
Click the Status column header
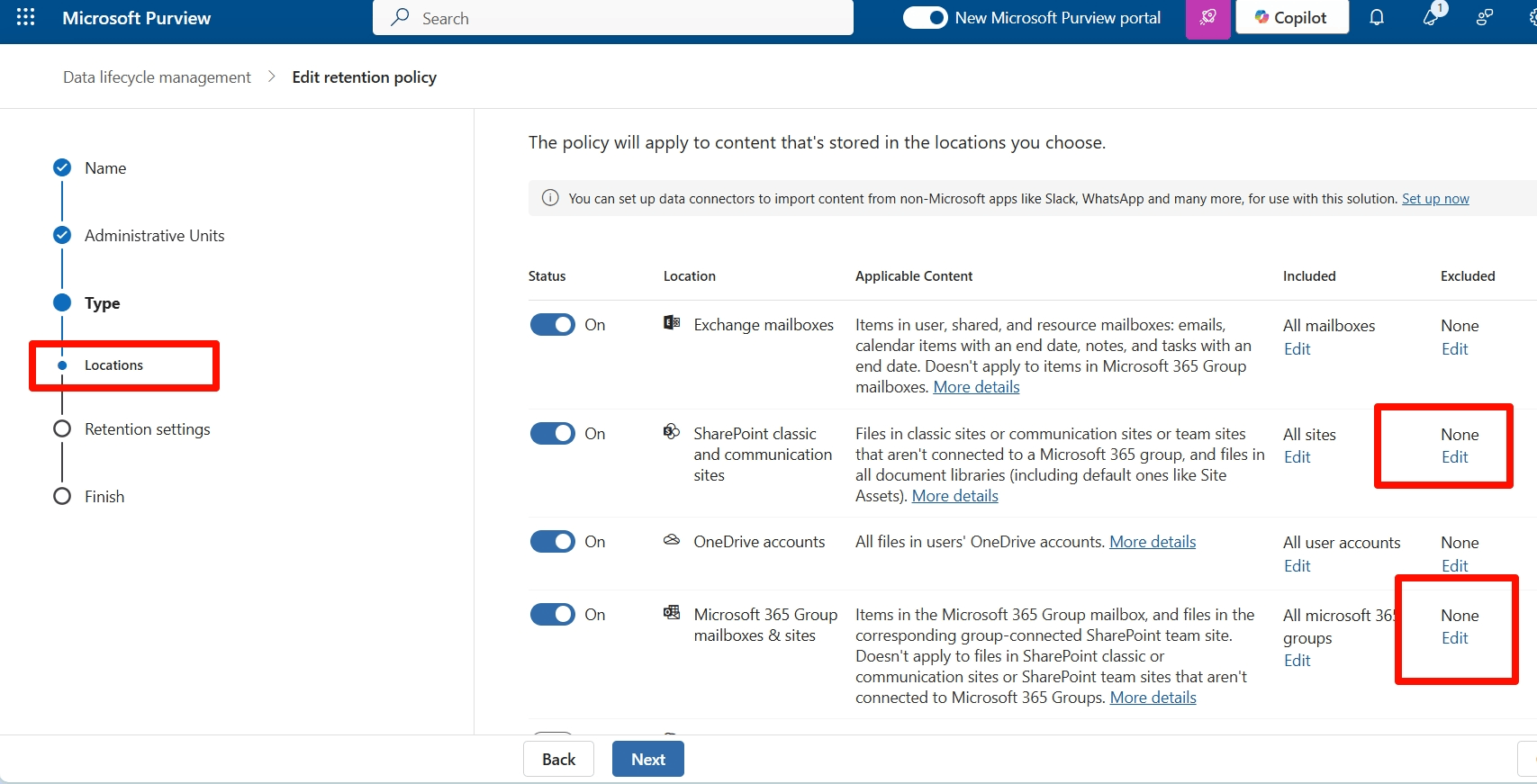[x=547, y=276]
